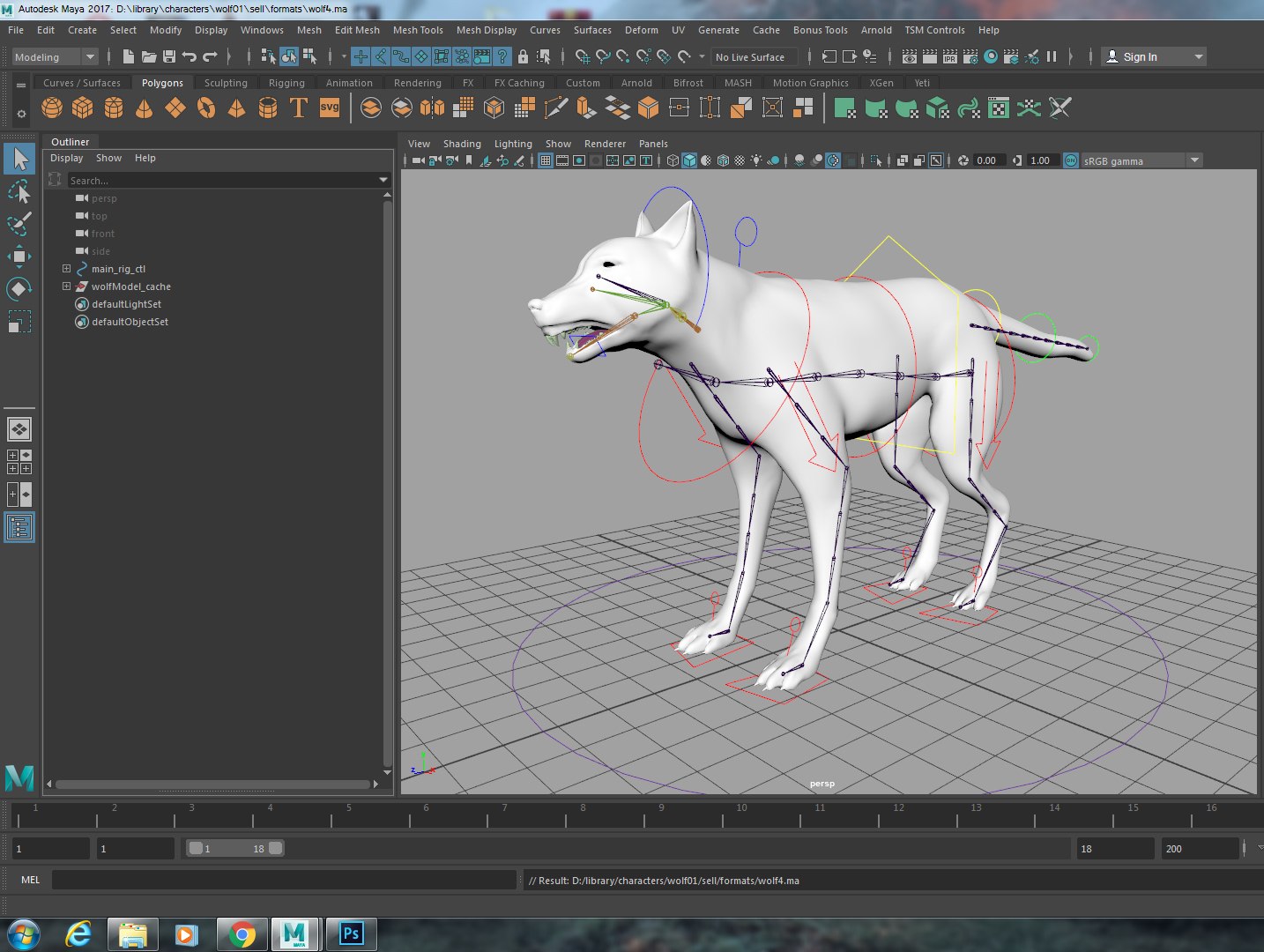This screenshot has width=1264, height=952.
Task: Switch to the Rigging shelf tab
Action: 286,83
